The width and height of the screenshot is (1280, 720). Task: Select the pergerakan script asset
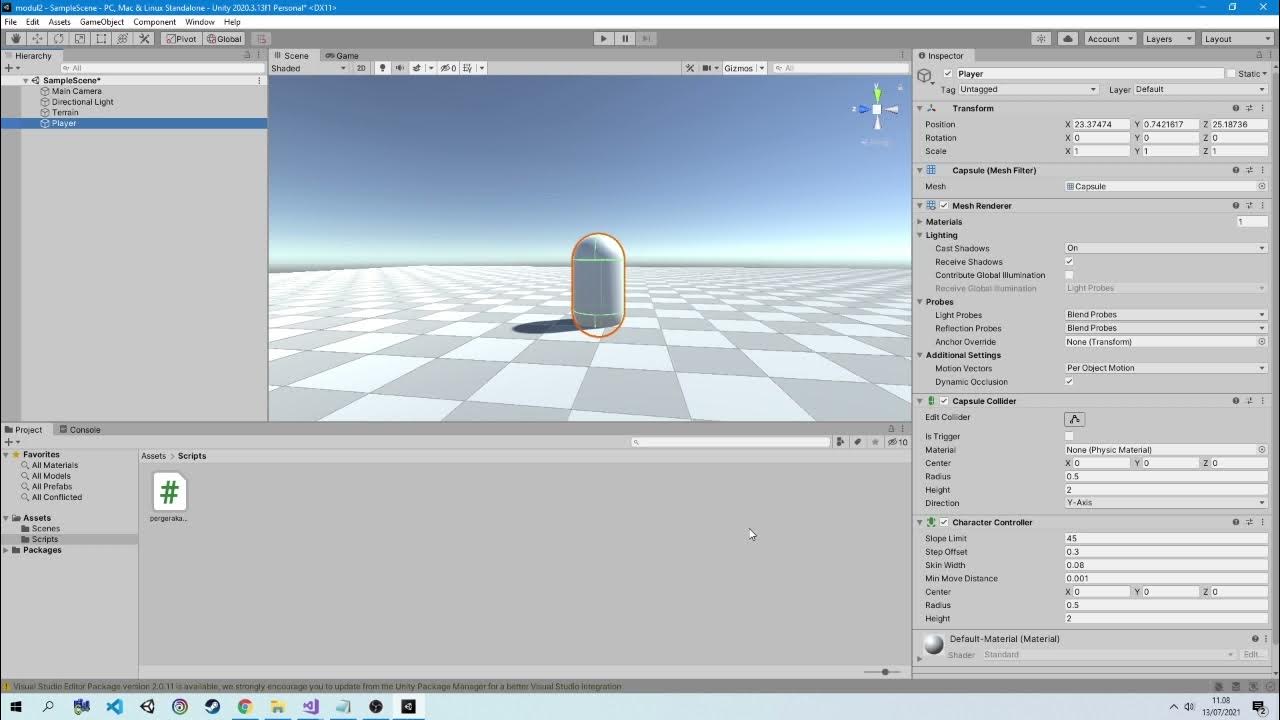(x=169, y=497)
